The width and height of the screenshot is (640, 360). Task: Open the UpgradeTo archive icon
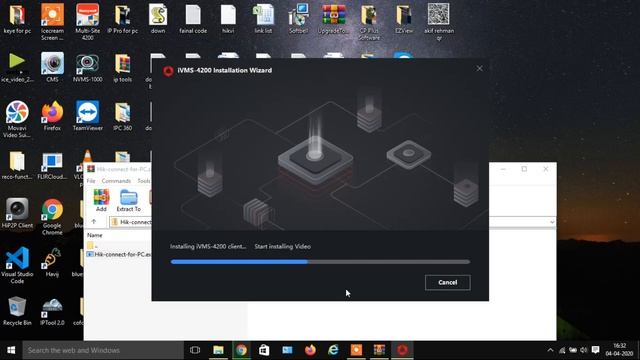click(x=333, y=19)
